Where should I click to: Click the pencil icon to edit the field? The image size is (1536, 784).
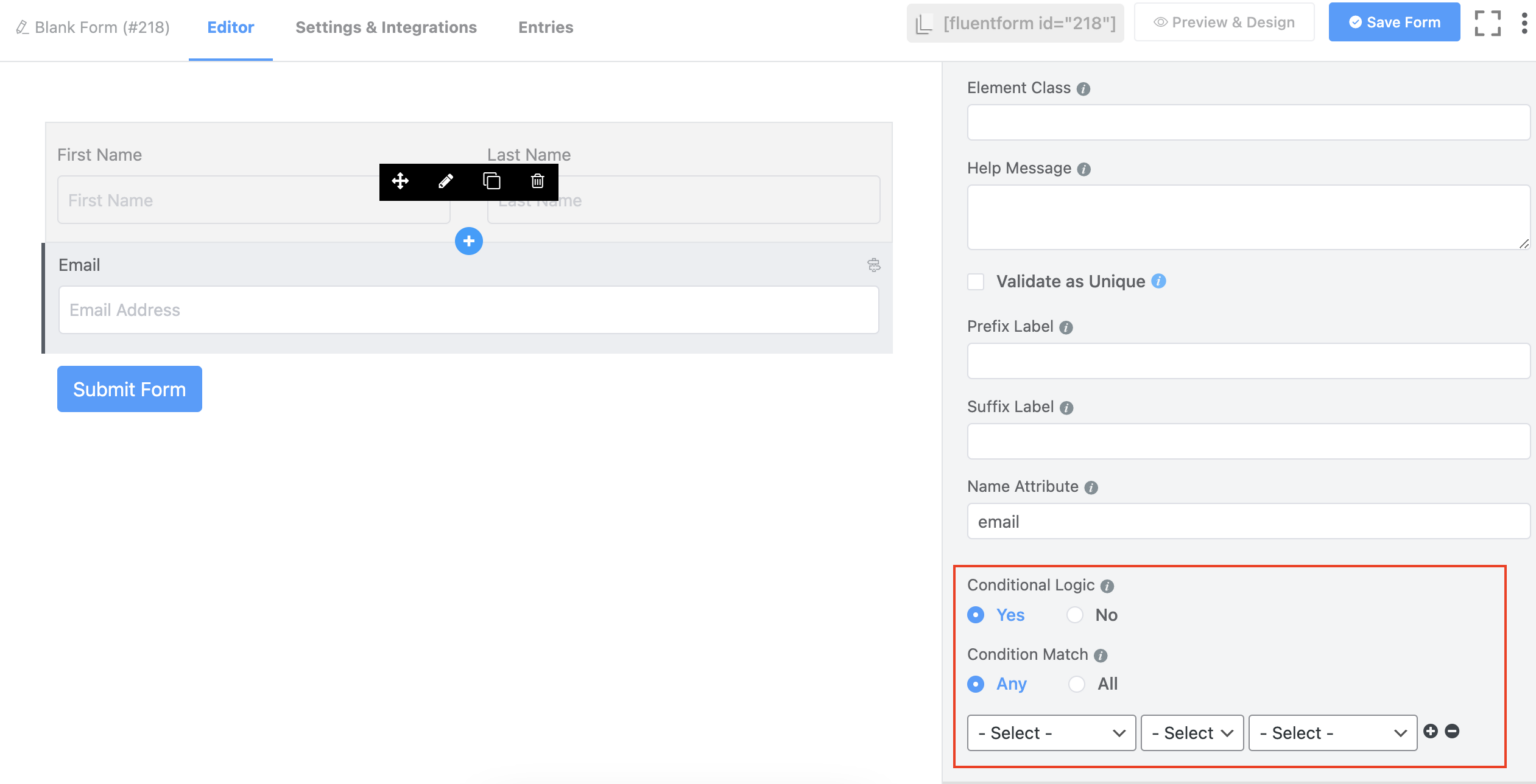445,181
